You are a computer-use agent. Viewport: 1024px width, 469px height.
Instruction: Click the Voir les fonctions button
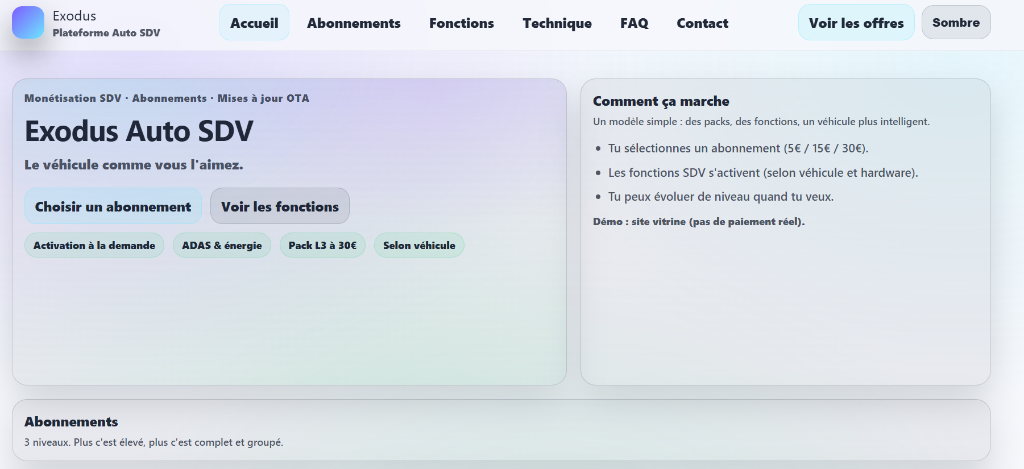[x=280, y=206]
